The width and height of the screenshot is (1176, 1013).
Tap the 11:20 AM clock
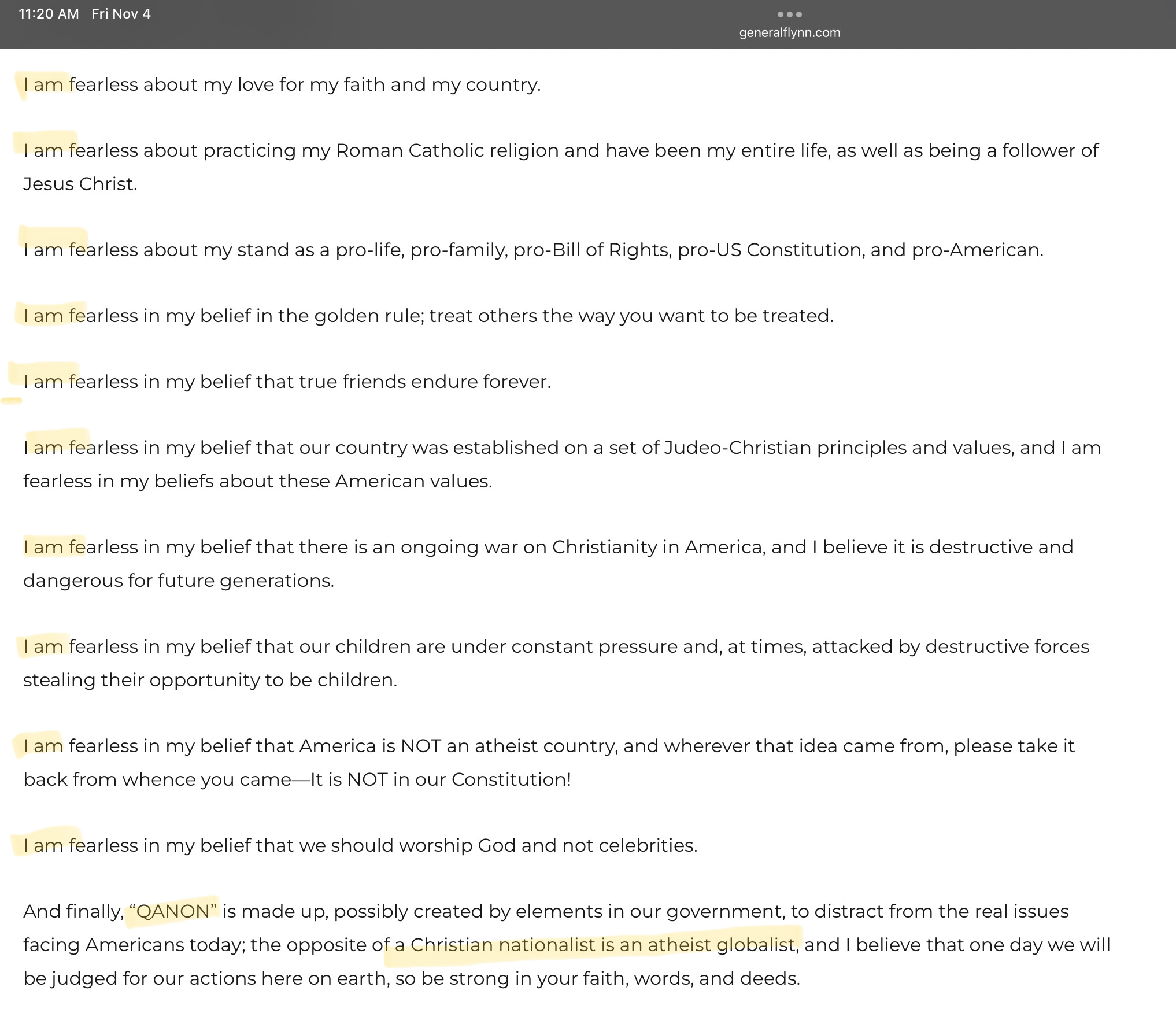(49, 14)
